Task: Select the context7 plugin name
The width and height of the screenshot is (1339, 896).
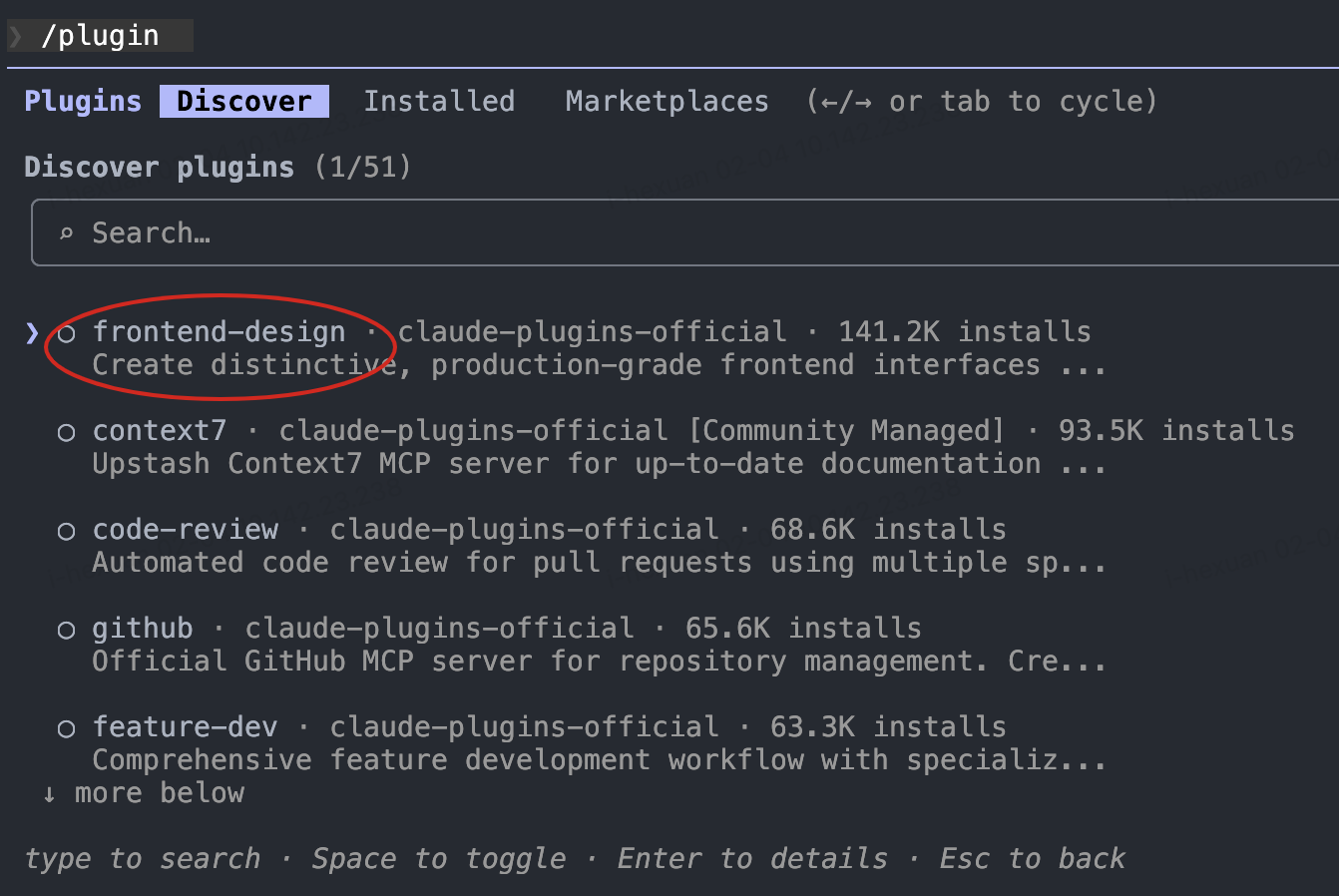Action: coord(160,430)
